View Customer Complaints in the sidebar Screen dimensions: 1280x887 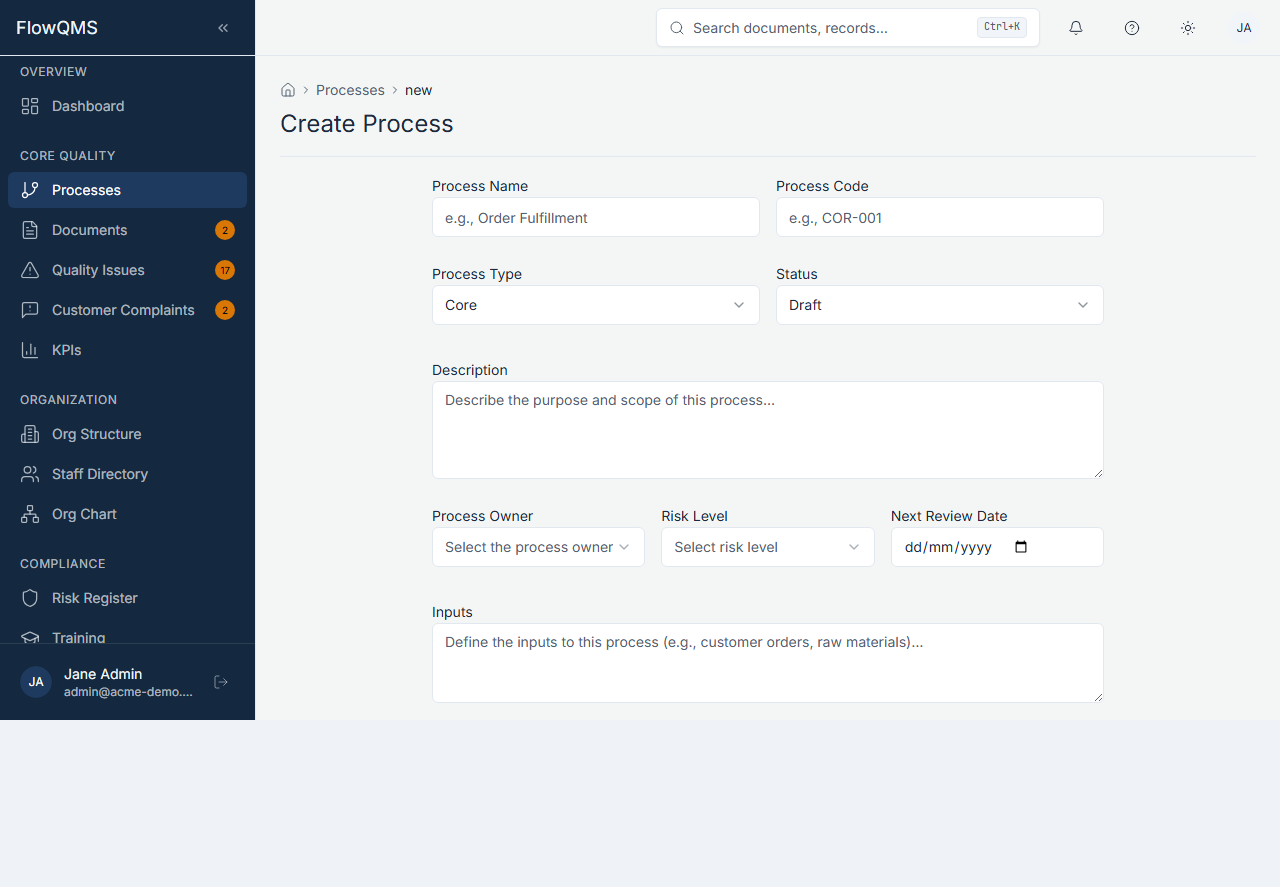click(123, 310)
